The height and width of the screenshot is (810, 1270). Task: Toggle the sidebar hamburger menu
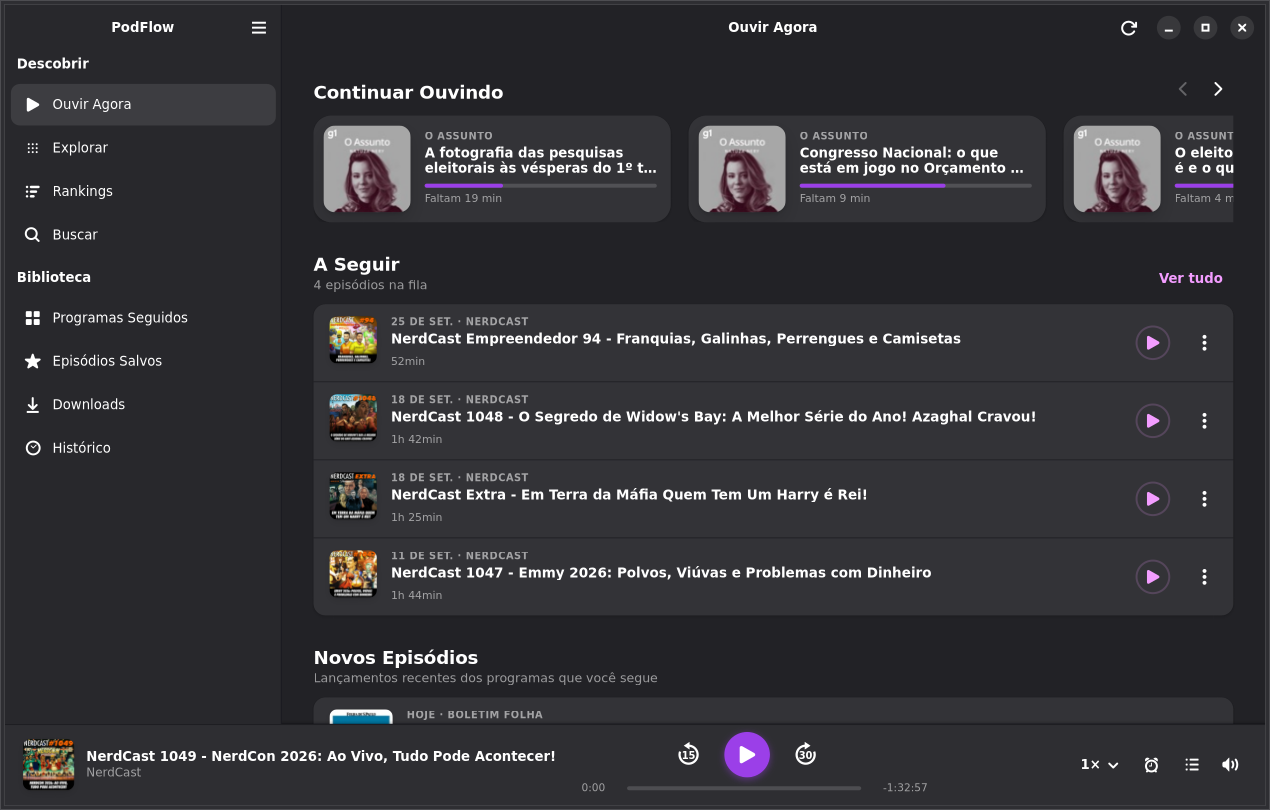point(259,28)
